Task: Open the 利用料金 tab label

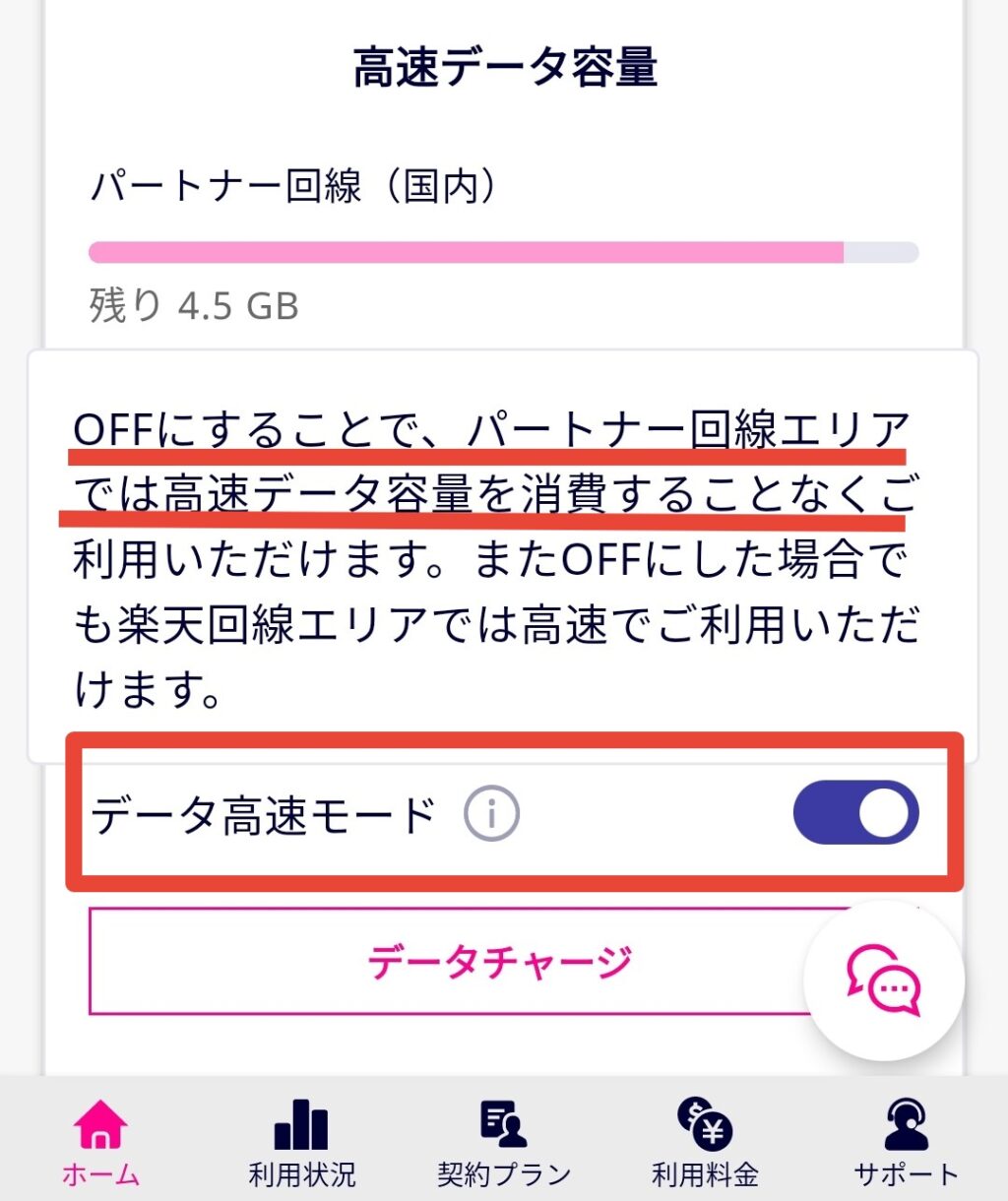Action: point(705,1174)
